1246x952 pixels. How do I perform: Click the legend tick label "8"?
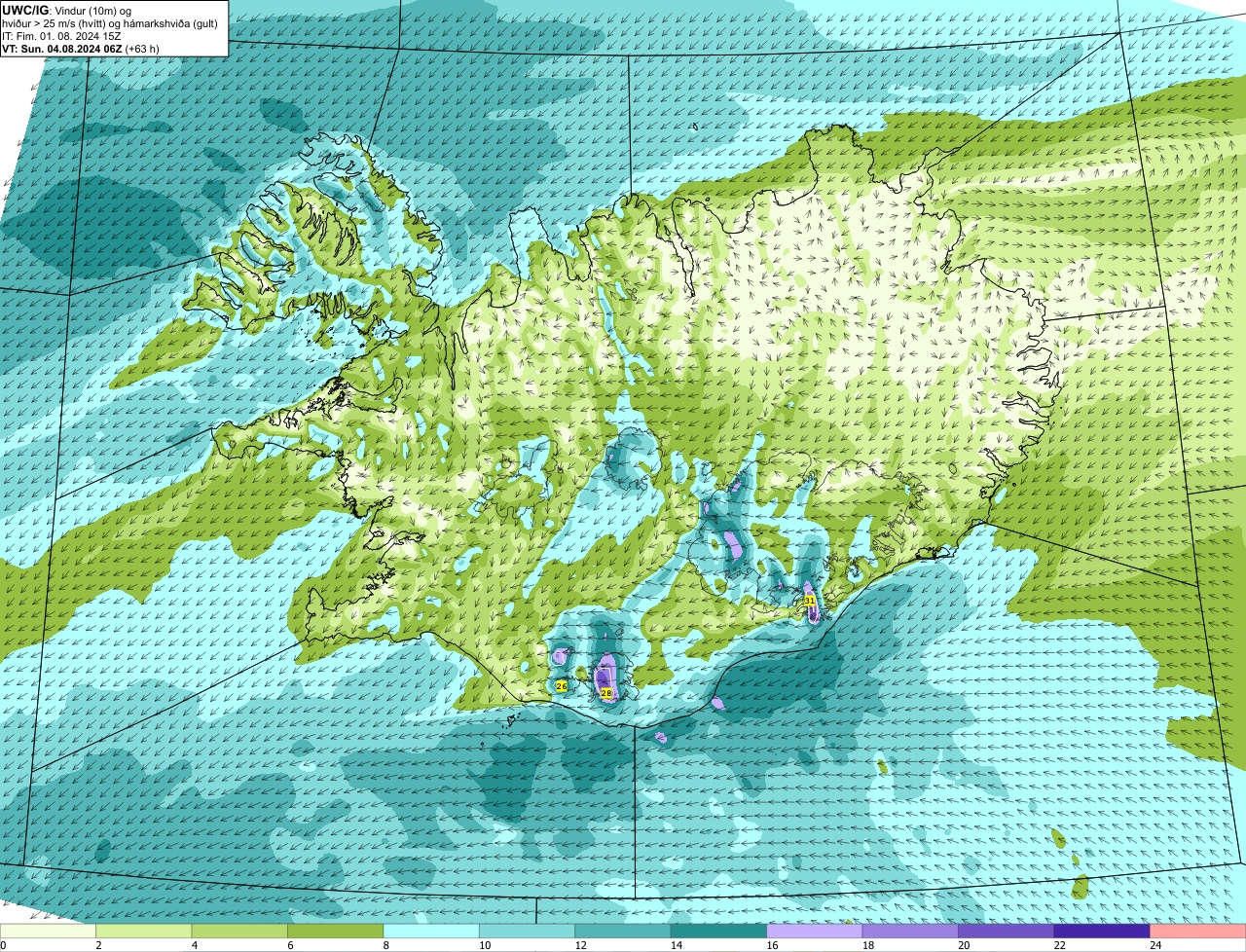[x=385, y=945]
